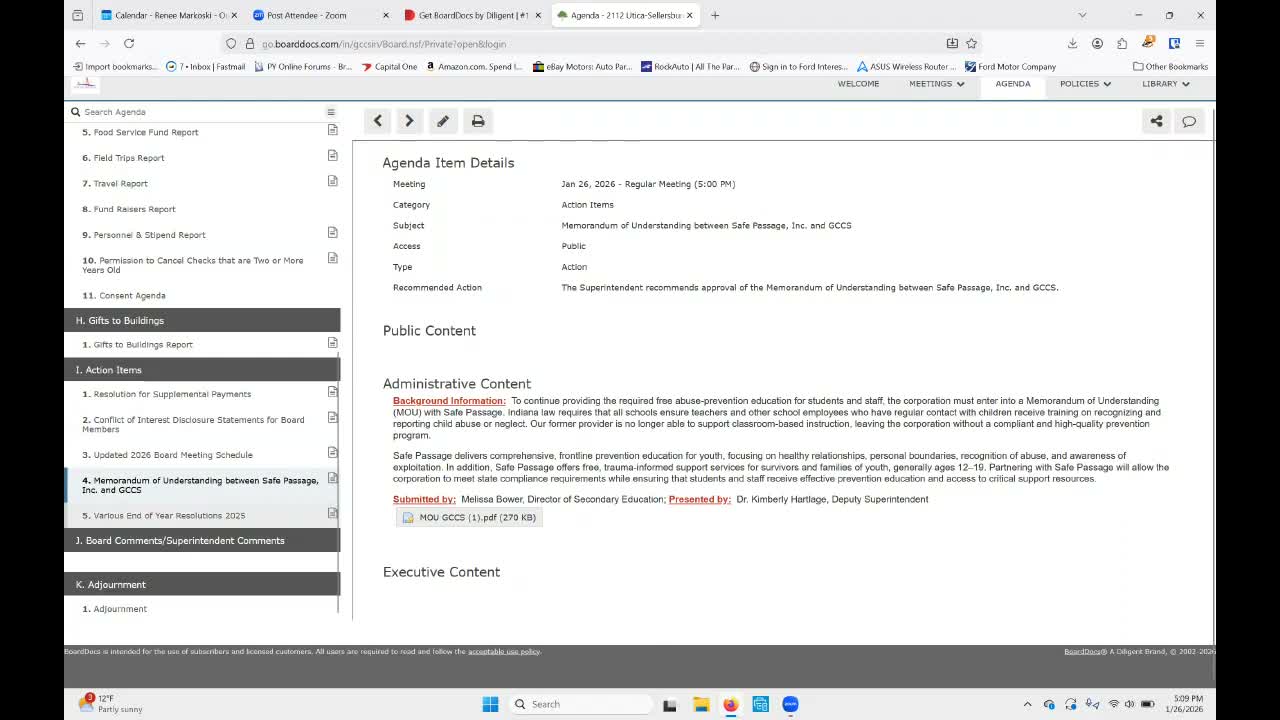Open the document icon for Updated 2026 Board Meeting Schedule
Screen dimensions: 1280x720
coord(333,453)
